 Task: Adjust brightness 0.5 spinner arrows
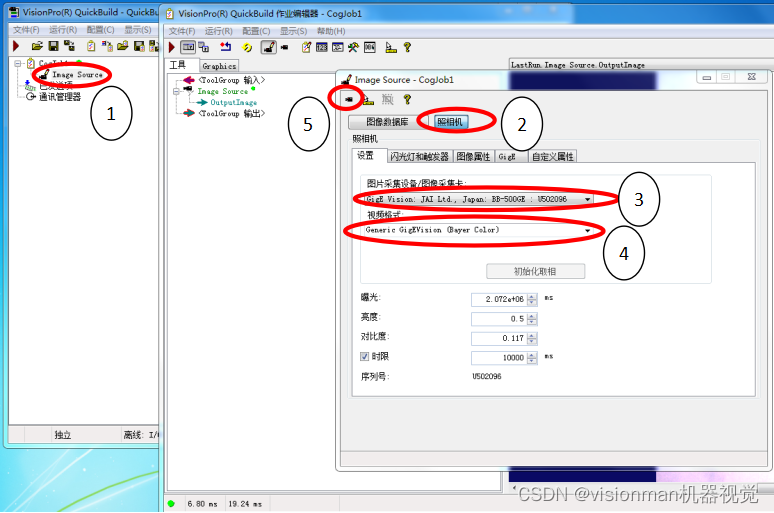(532, 319)
